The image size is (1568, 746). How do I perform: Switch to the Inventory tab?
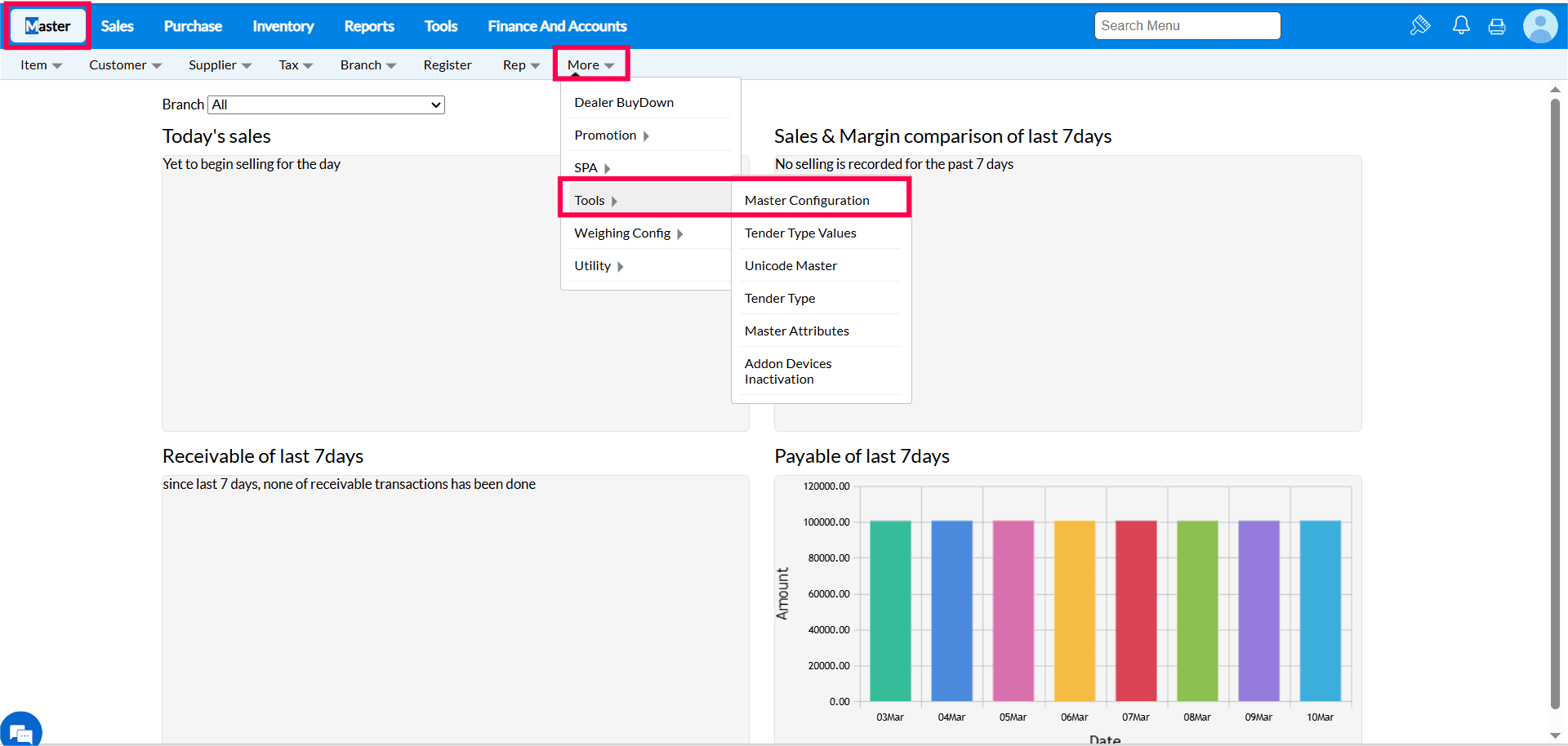pyautogui.click(x=283, y=26)
